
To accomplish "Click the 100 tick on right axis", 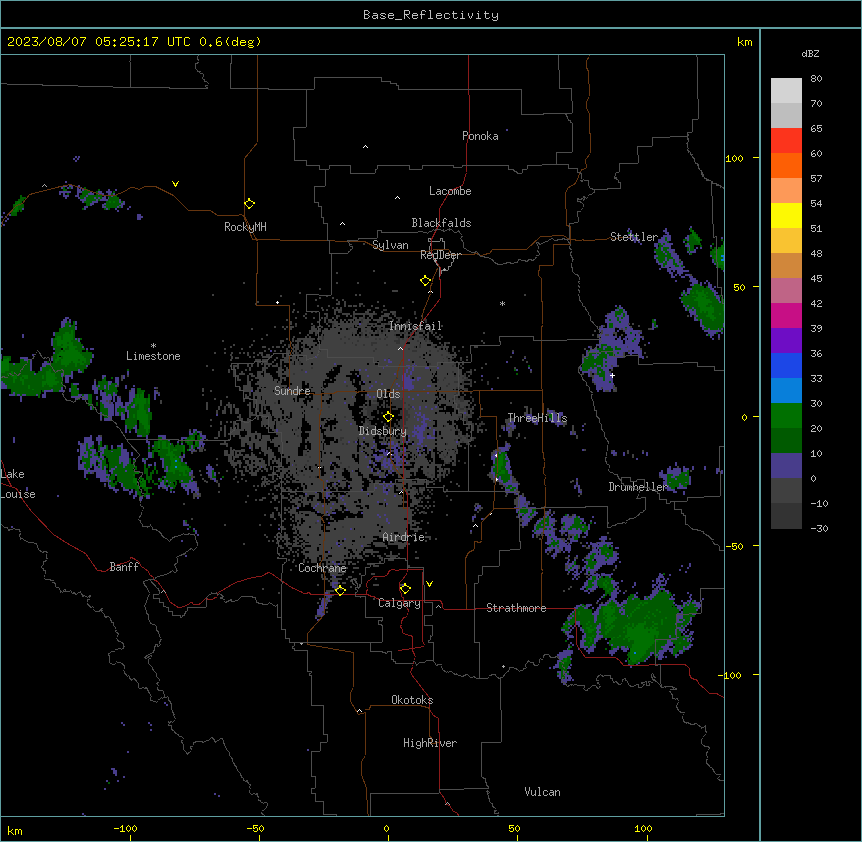I will (x=734, y=158).
